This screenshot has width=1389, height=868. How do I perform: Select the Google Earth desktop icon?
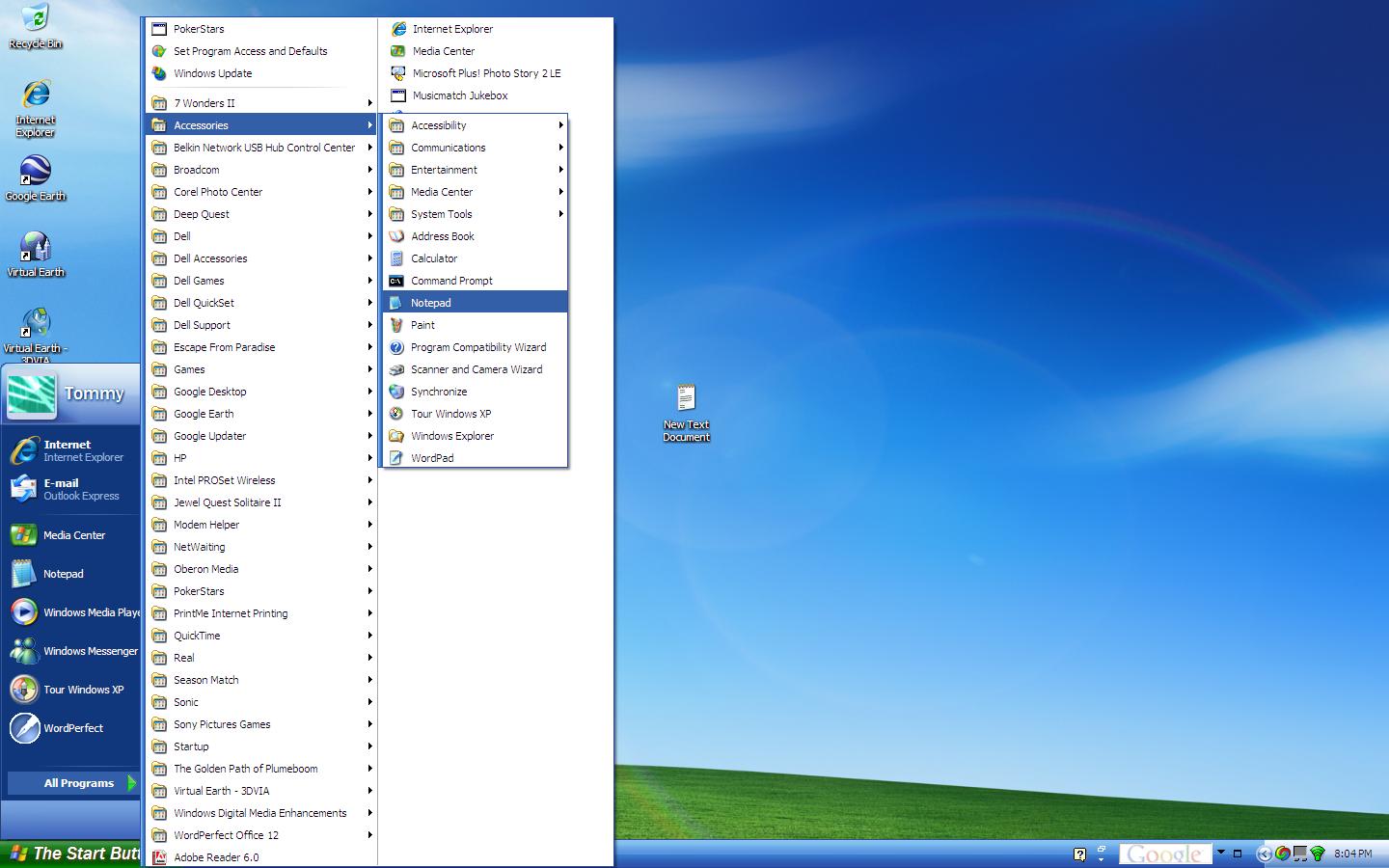point(36,177)
